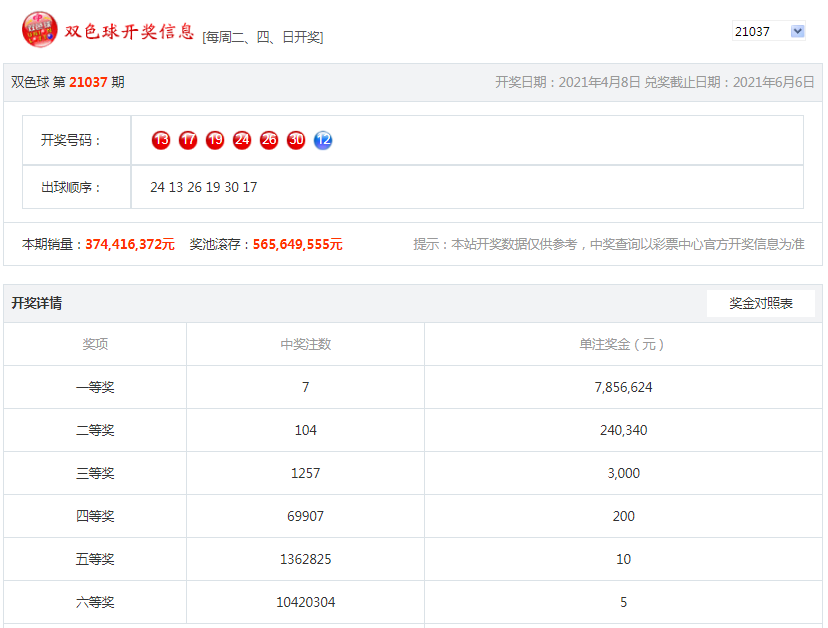Click second prize amount 240,340
The width and height of the screenshot is (828, 628).
click(624, 430)
